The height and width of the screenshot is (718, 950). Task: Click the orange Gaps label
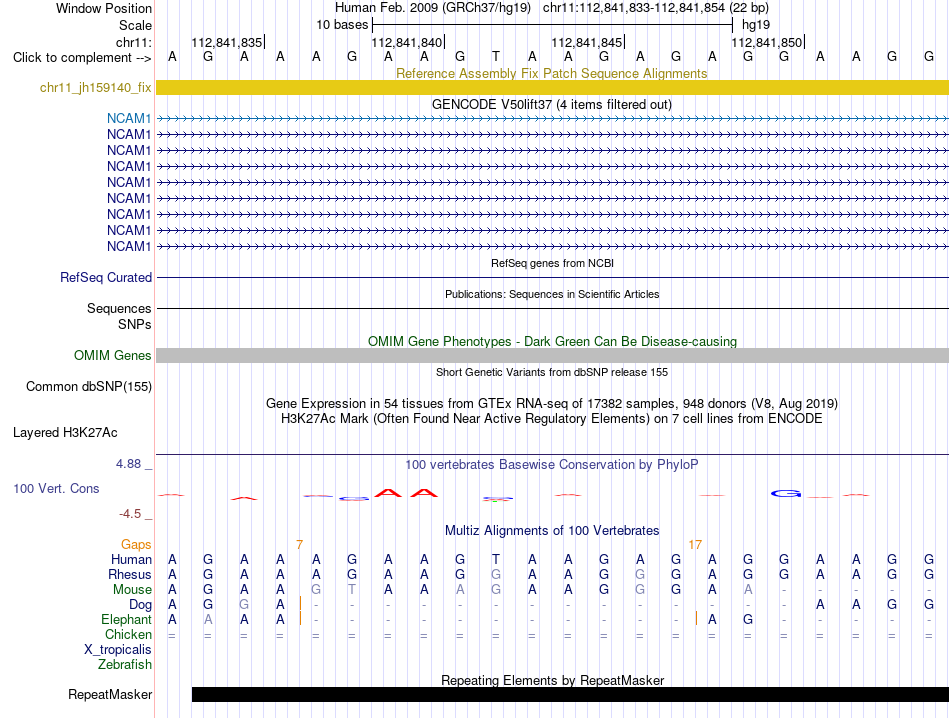click(x=136, y=545)
